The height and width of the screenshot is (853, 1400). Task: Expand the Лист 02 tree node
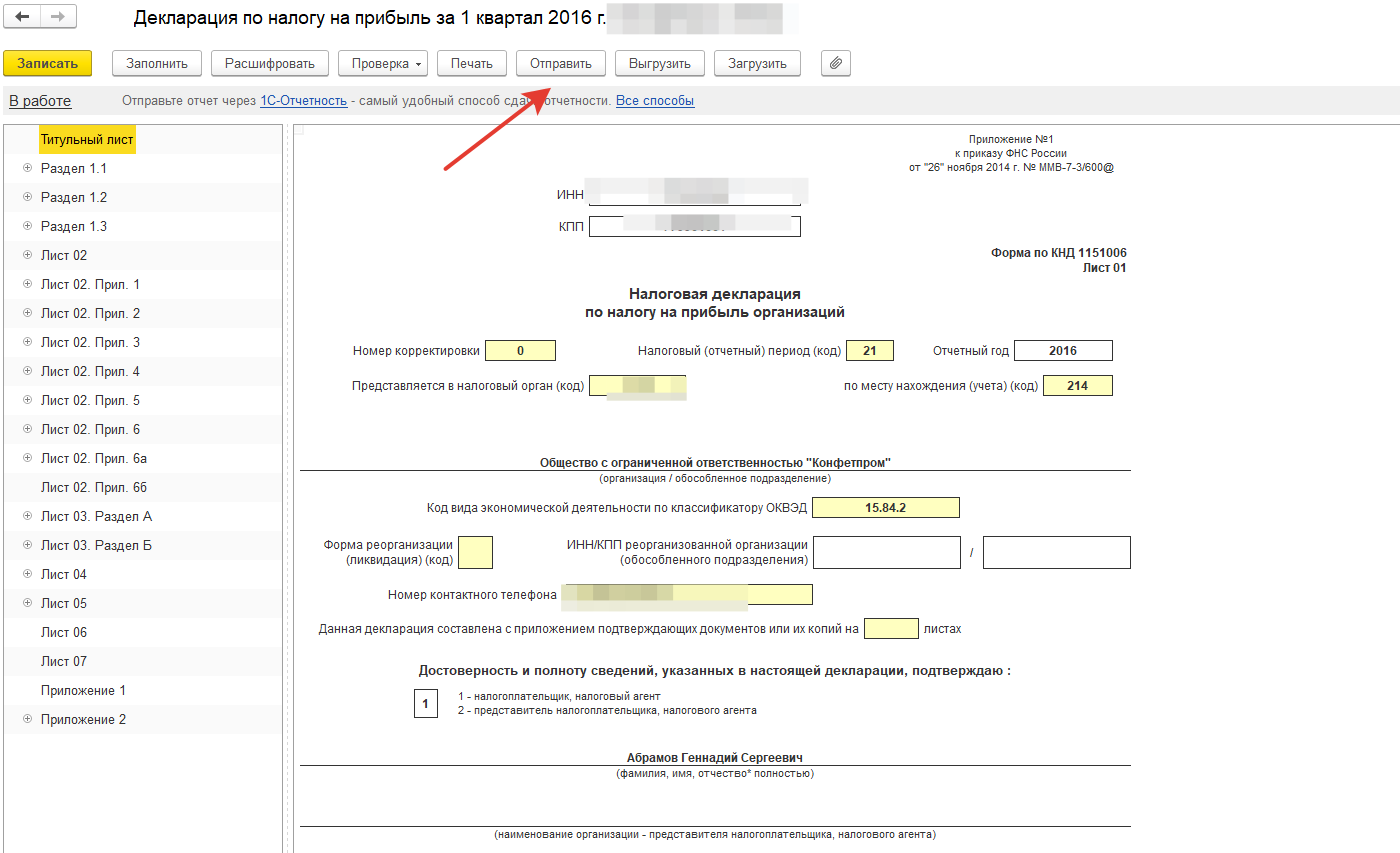(27, 255)
